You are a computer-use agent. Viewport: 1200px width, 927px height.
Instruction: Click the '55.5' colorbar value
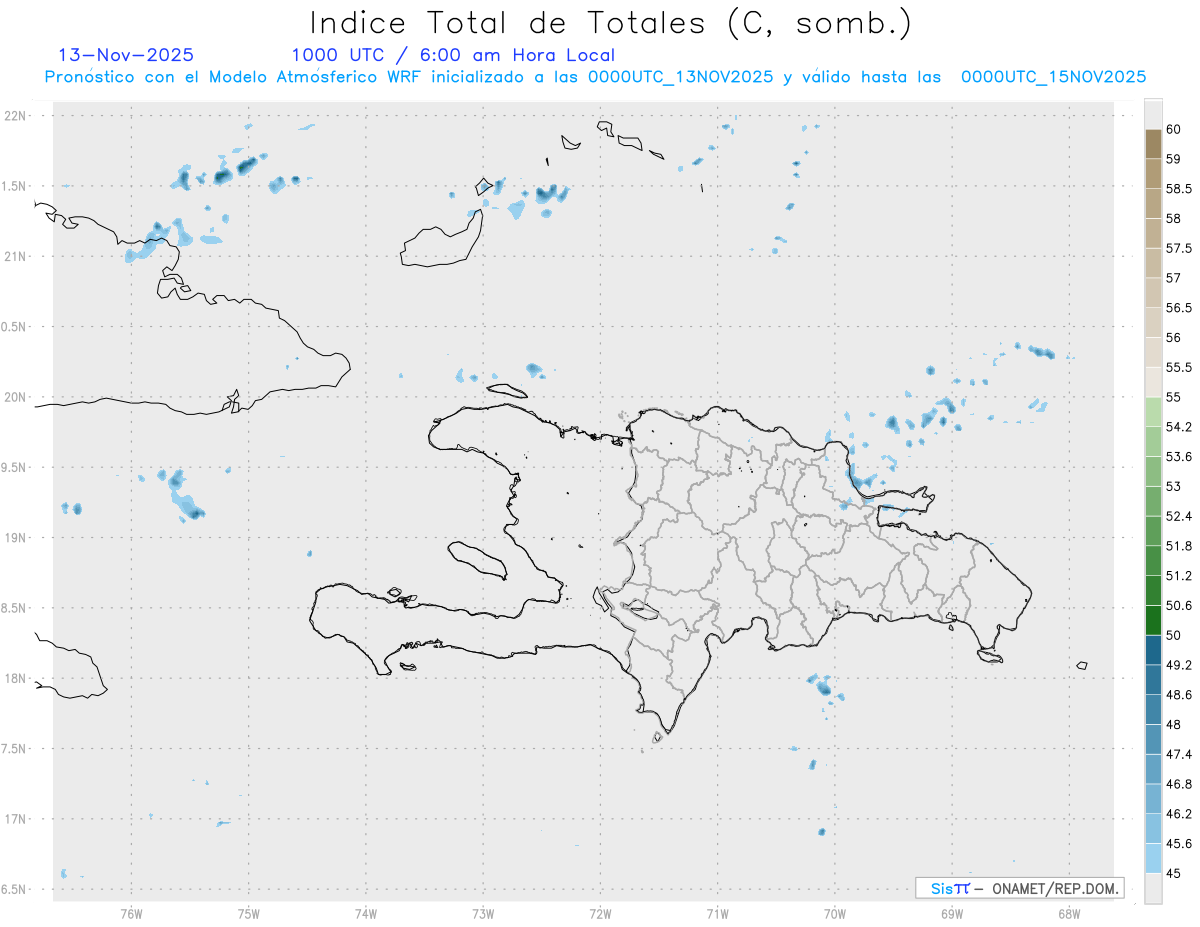pos(1179,367)
